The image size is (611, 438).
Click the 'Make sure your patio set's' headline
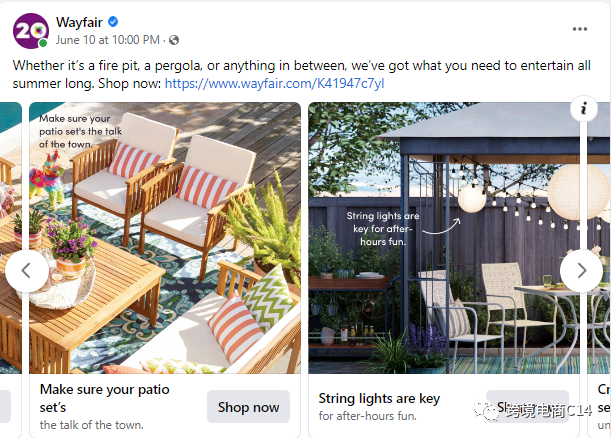[104, 398]
